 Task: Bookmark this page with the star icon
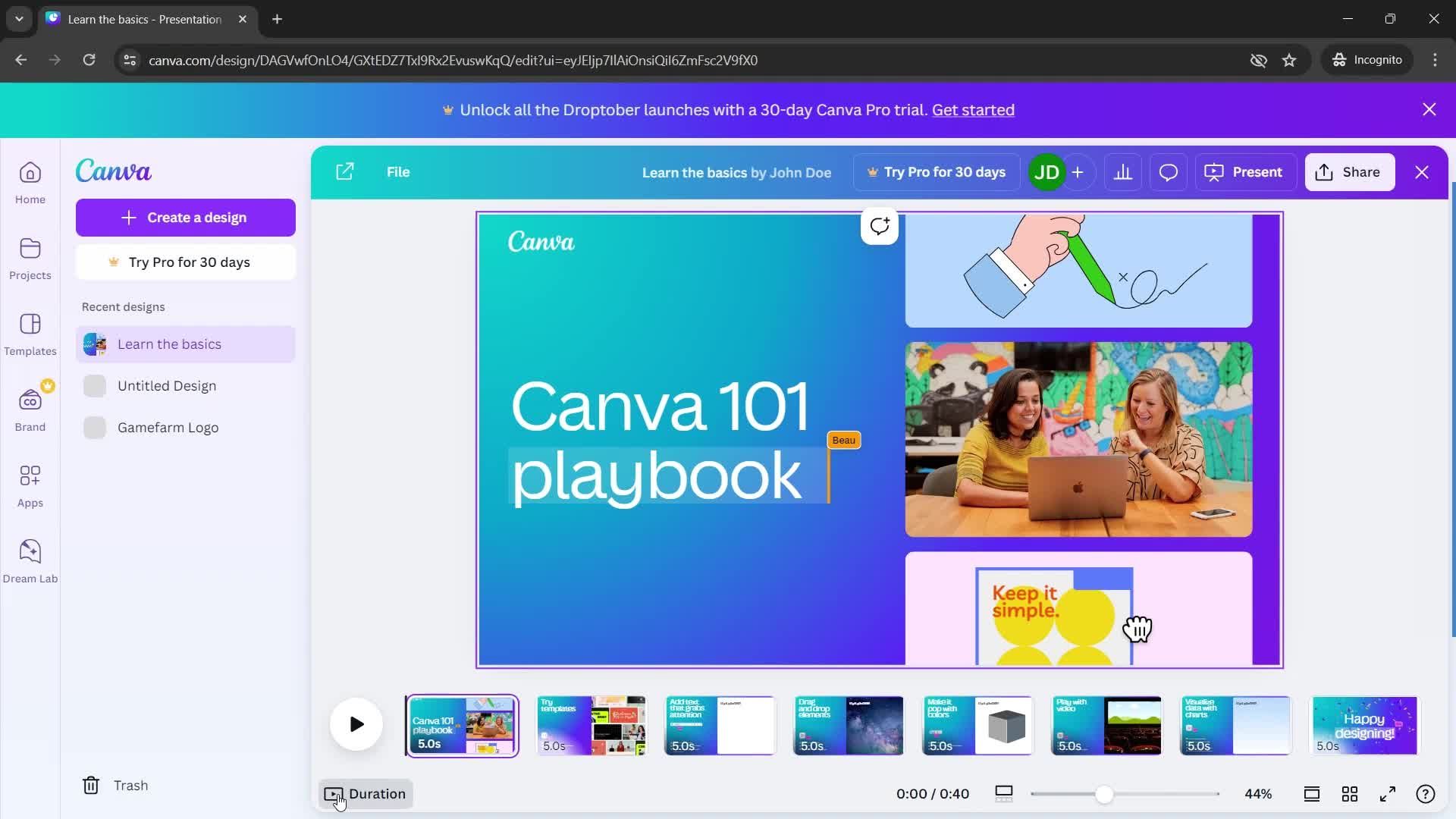tap(1289, 60)
